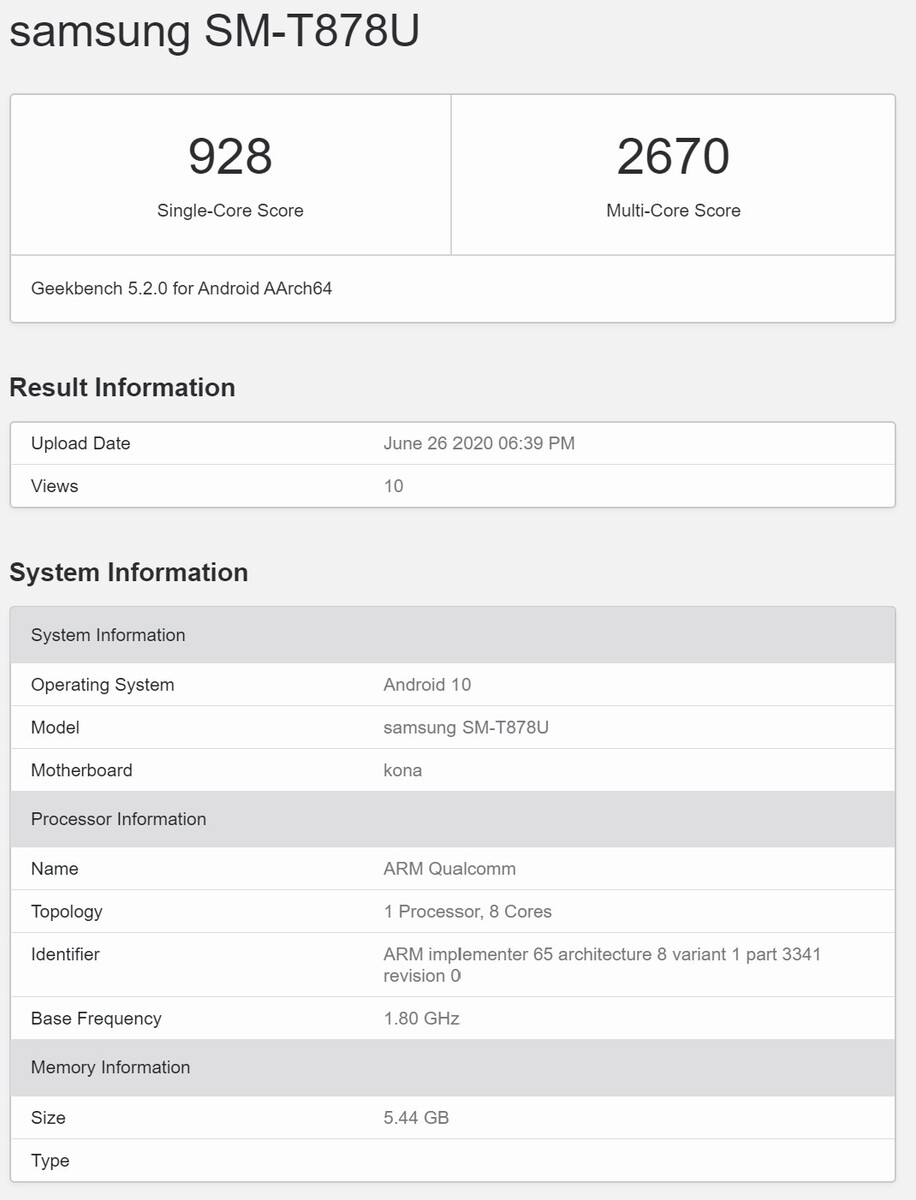Click the gray System Information table header

(x=453, y=635)
